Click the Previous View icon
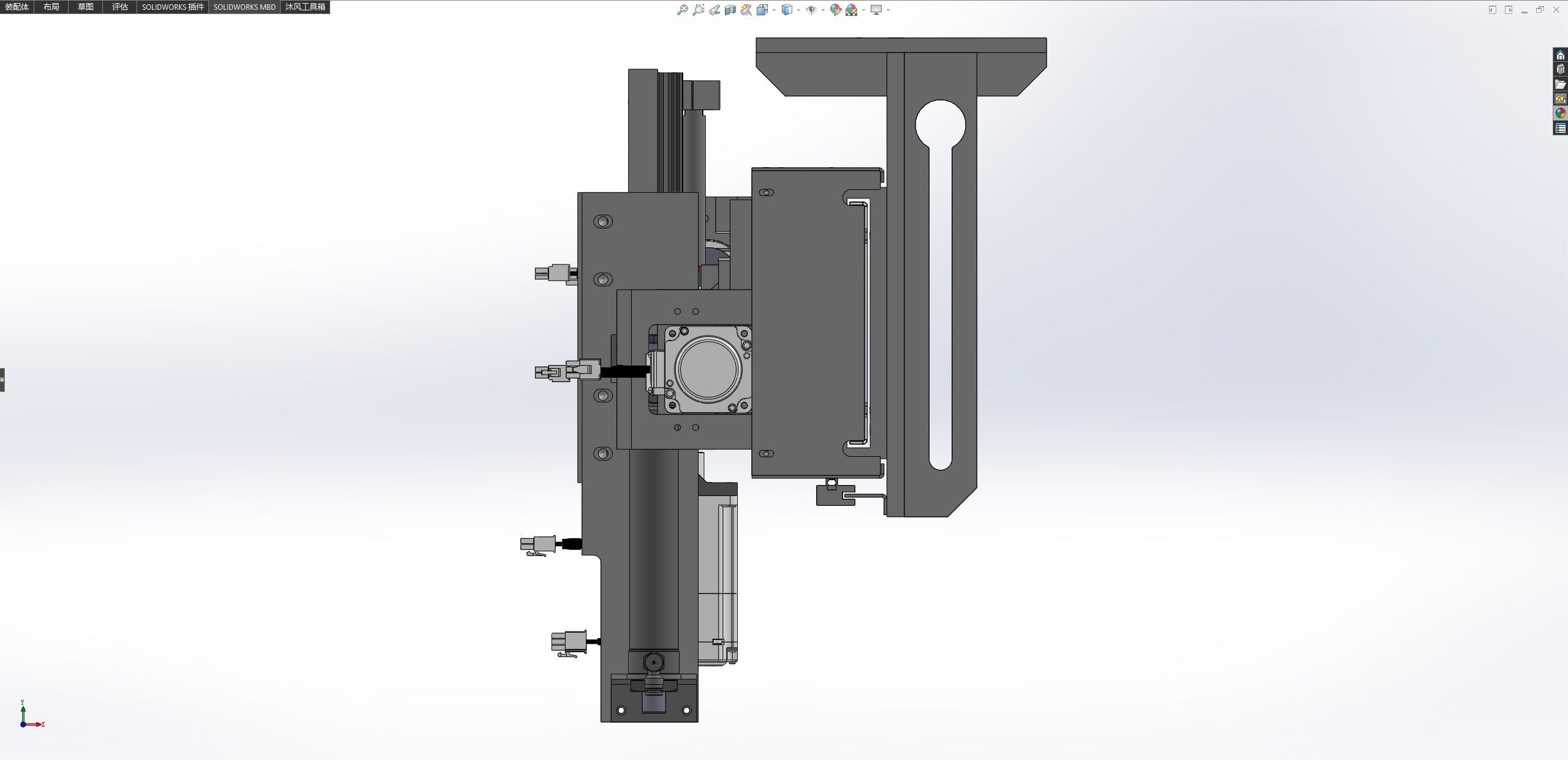The width and height of the screenshot is (1568, 760). (714, 10)
